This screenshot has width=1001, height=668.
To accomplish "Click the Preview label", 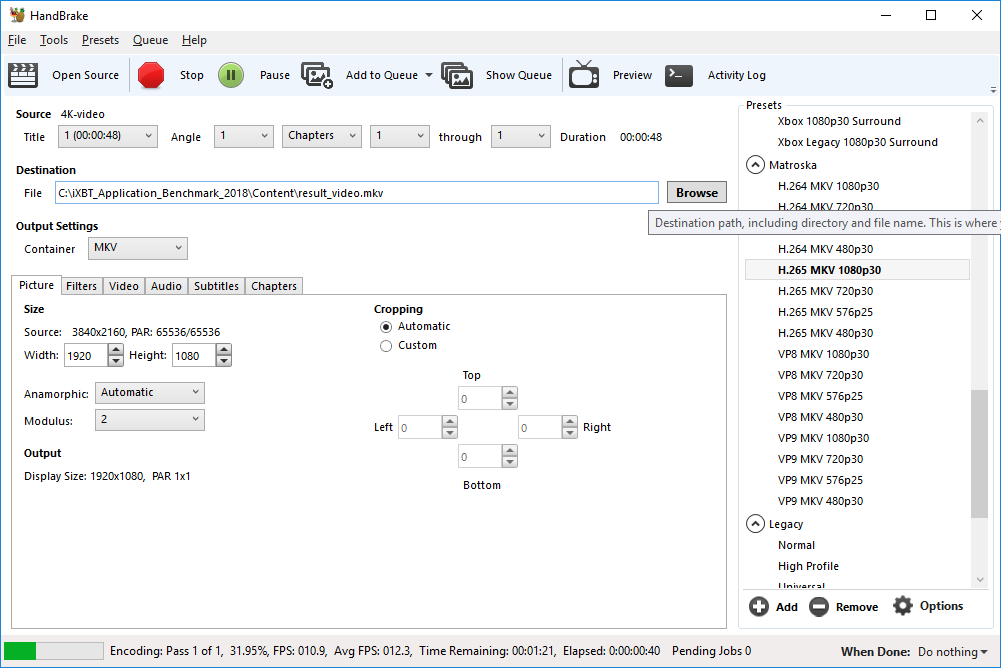I will click(632, 75).
